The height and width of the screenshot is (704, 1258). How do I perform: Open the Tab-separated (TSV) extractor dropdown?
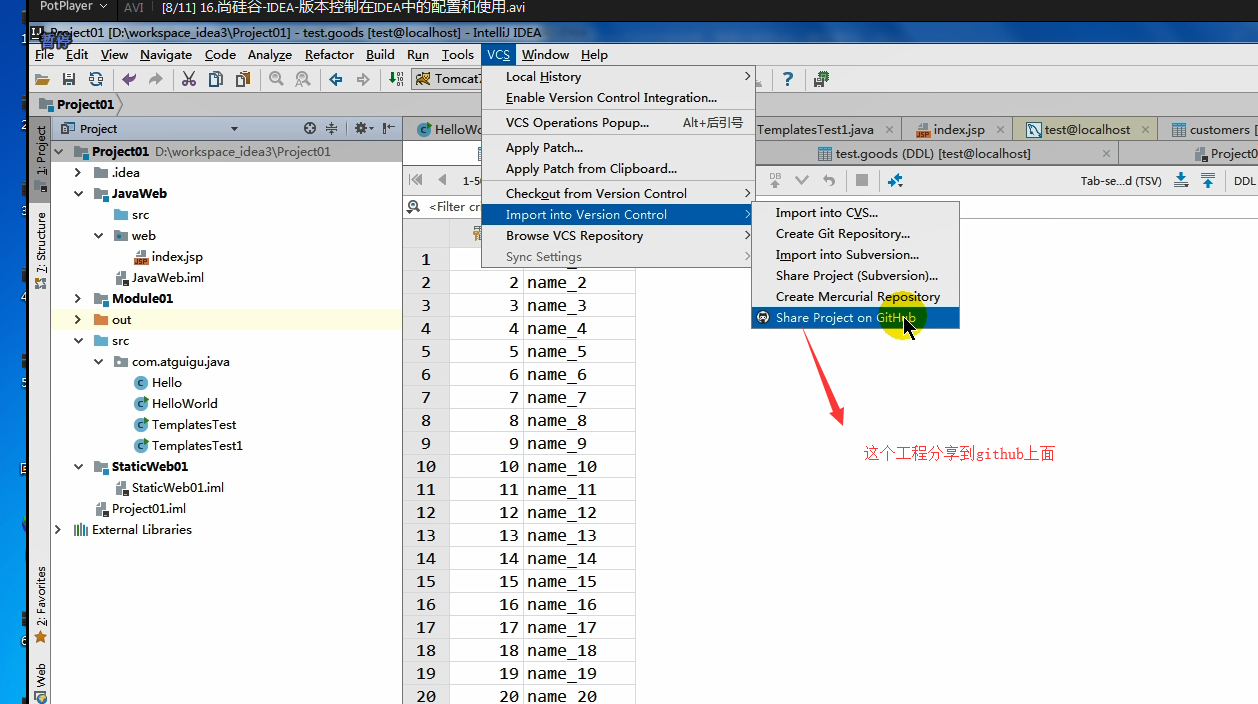tap(1121, 181)
